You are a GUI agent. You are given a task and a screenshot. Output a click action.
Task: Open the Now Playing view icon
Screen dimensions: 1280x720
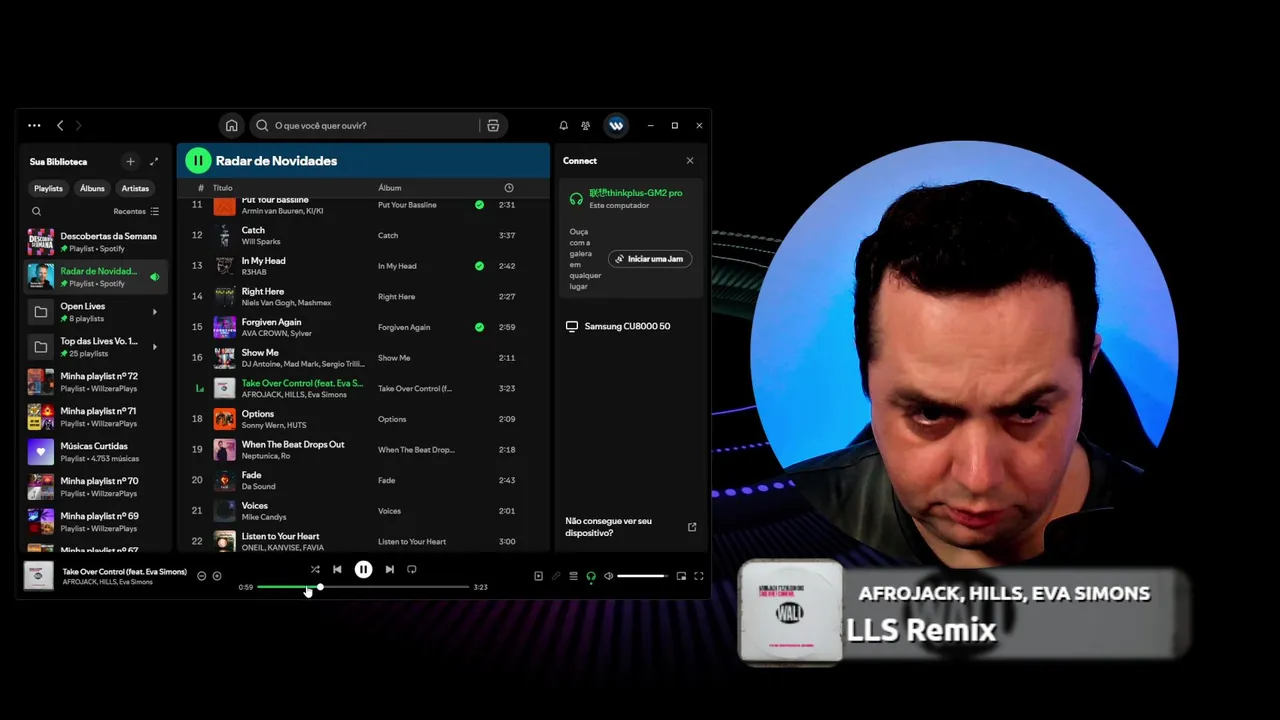pyautogui.click(x=538, y=576)
